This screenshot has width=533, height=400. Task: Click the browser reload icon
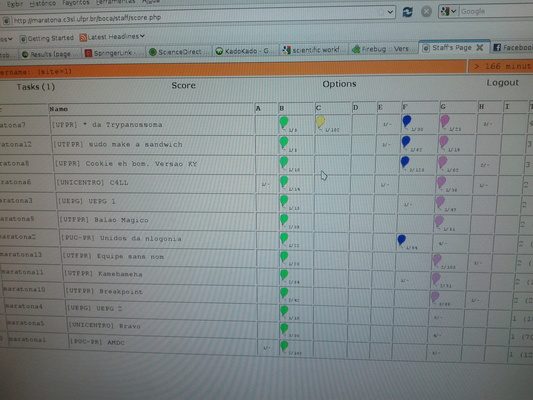coord(407,12)
